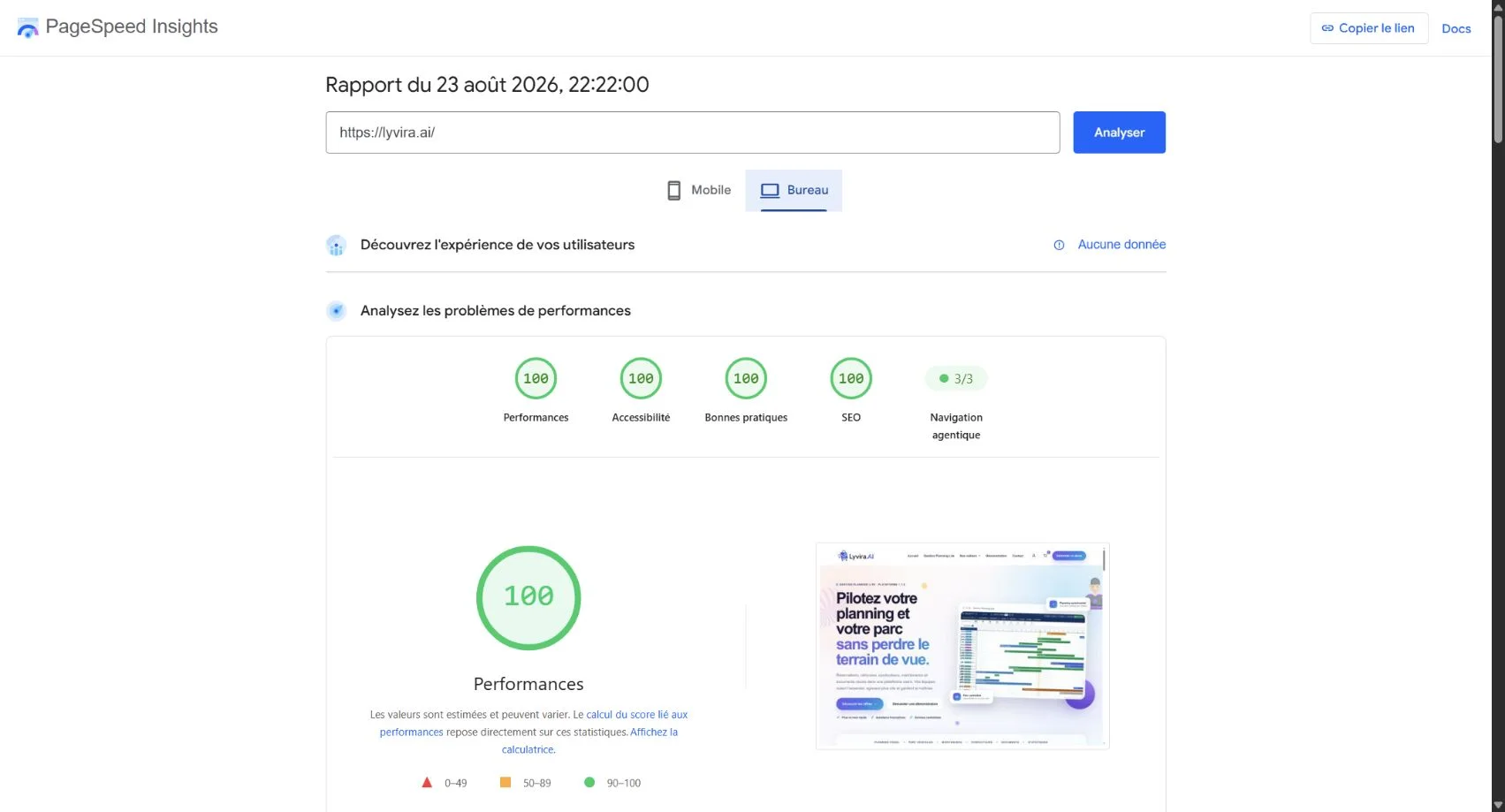Click the performance analysis section icon
This screenshot has height=812, width=1505.
tap(336, 311)
